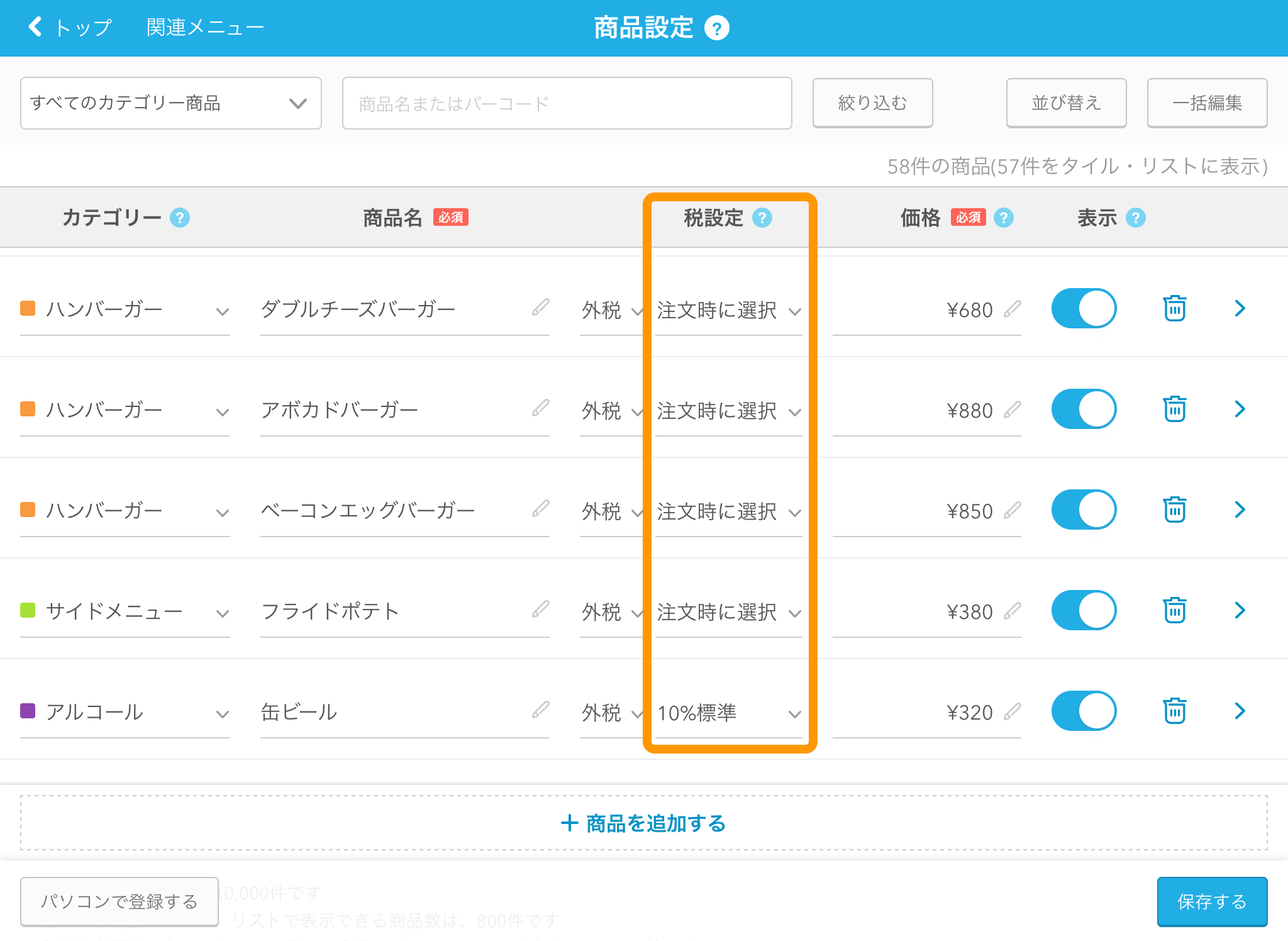The height and width of the screenshot is (941, 1288).
Task: Edit name of アボカドバーガー via pencil icon
Action: coord(540,408)
